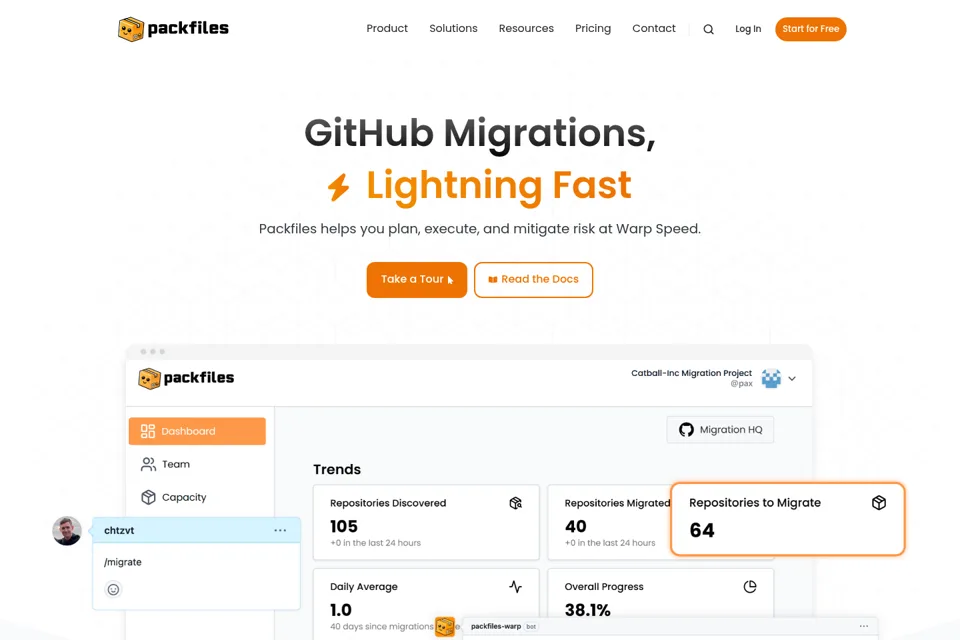The image size is (960, 640).
Task: Click the Repositories Discovered search-box icon
Action: click(516, 503)
